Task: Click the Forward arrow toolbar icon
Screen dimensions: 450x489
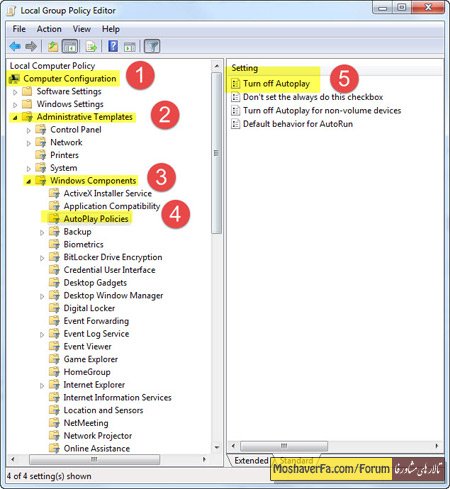Action: tap(31, 46)
